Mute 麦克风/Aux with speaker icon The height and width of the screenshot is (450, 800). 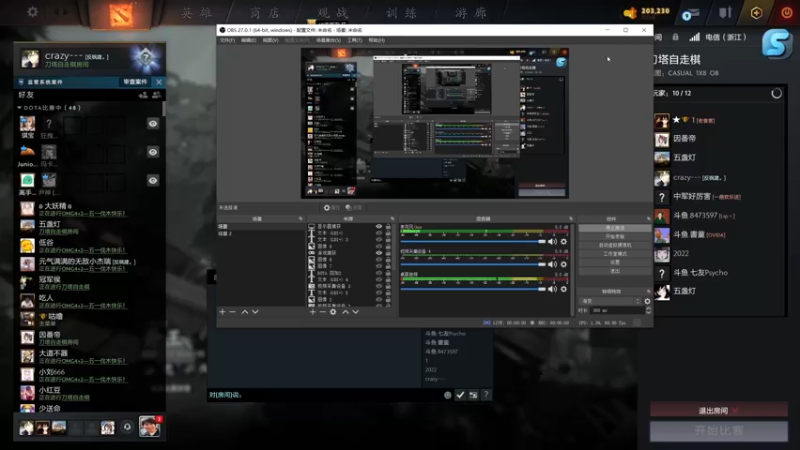pos(553,242)
